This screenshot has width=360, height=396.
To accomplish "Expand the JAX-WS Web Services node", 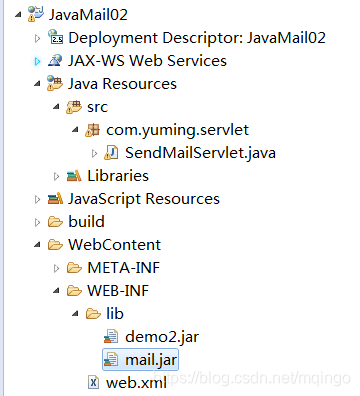I will click(37, 61).
